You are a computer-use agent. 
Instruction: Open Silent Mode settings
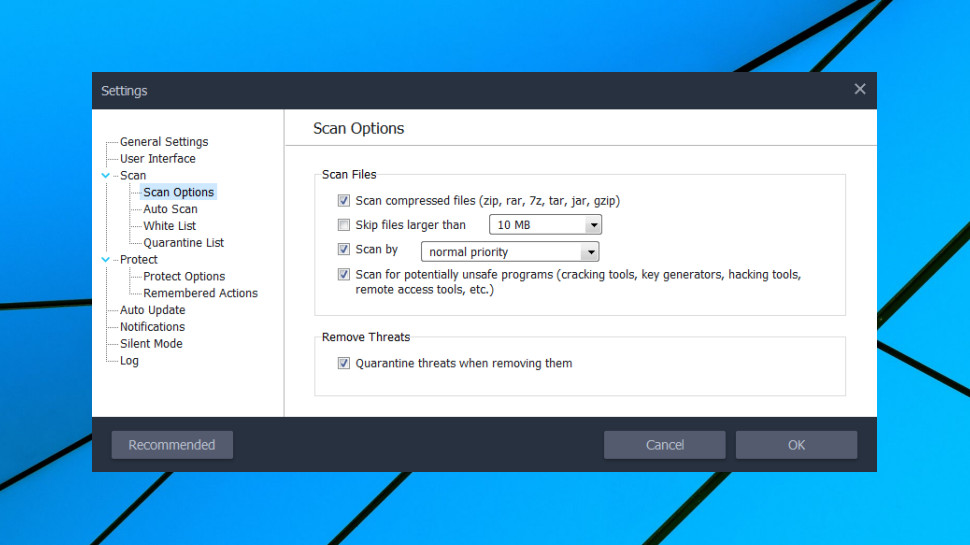151,343
